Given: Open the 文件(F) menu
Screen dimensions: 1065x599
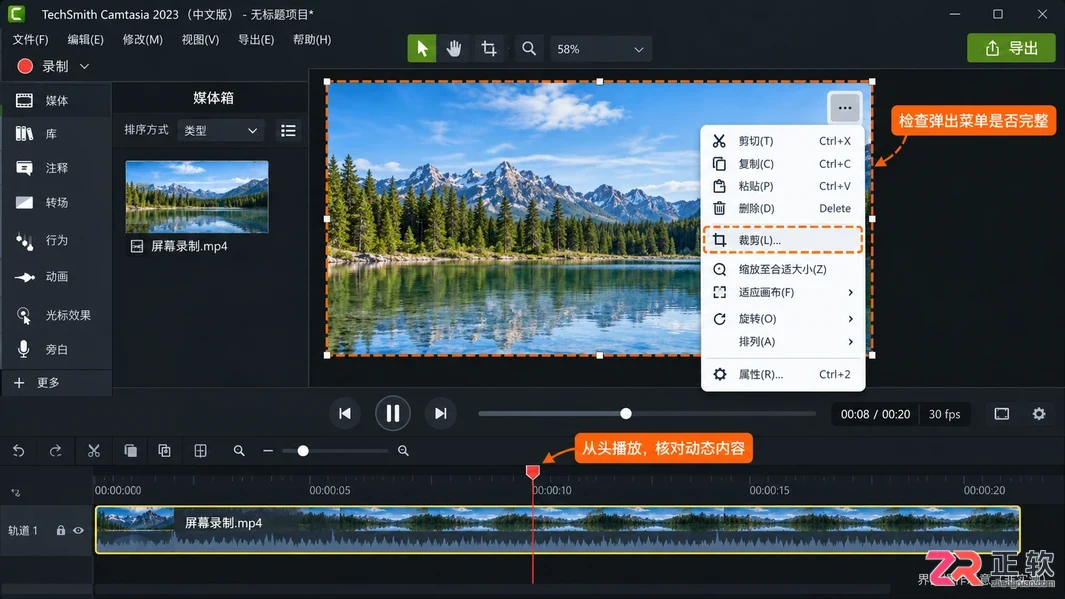Looking at the screenshot, I should 31,39.
